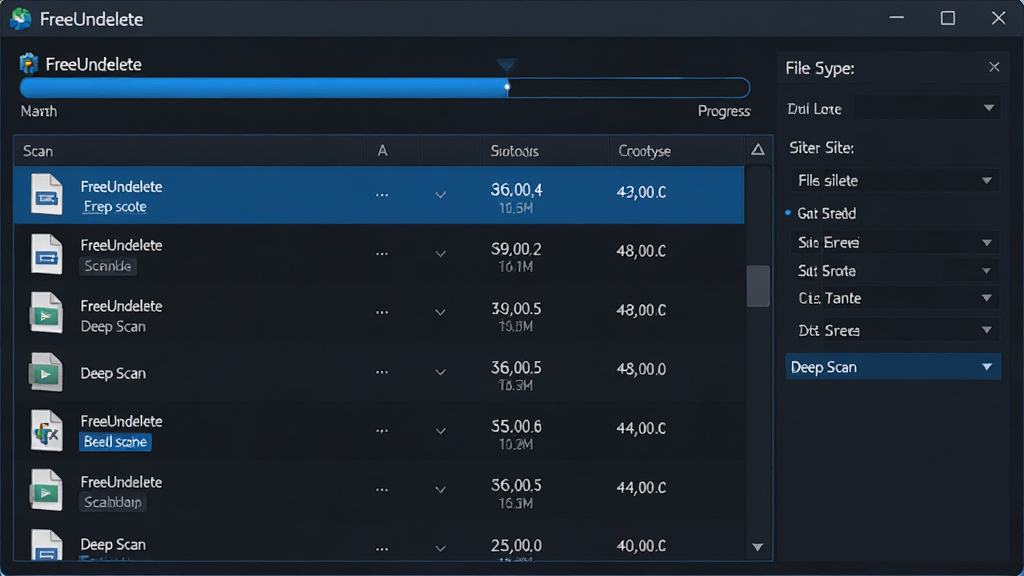Viewport: 1024px width, 576px height.
Task: Click file icon of Beell scane row
Action: click(x=46, y=431)
